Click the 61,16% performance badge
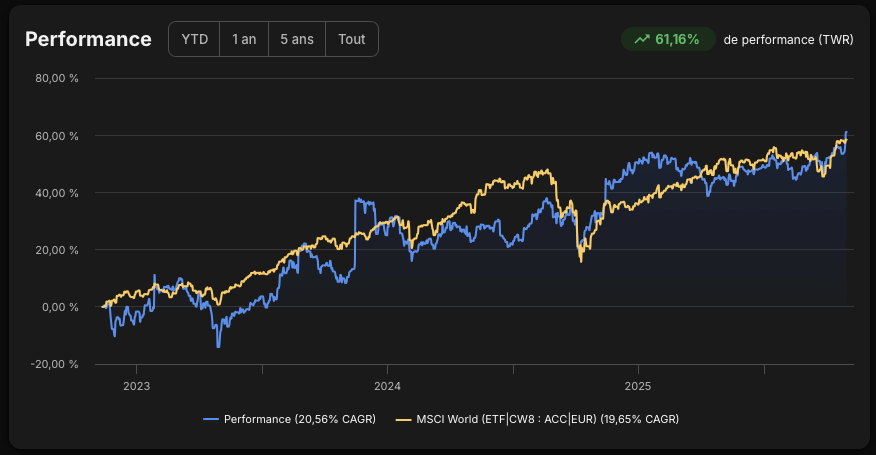 (668, 39)
